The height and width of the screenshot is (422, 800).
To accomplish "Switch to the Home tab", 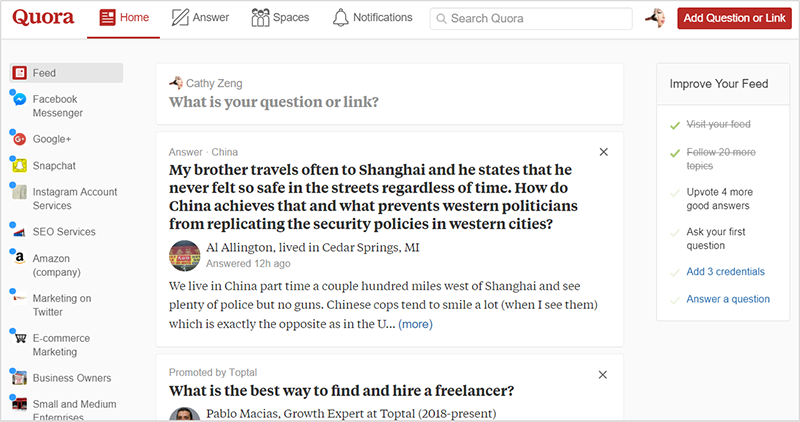I will [124, 18].
